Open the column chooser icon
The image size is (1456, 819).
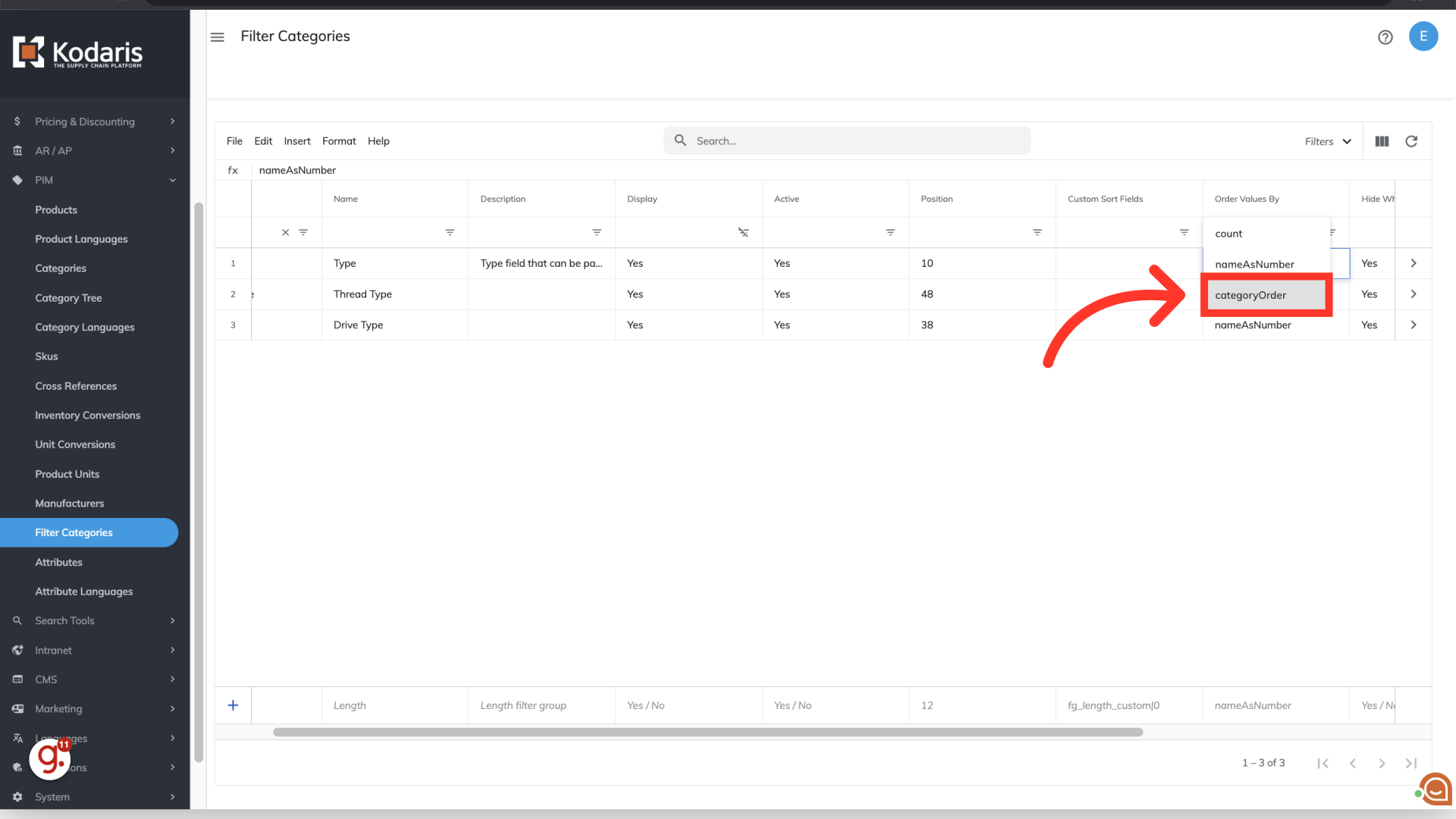pyautogui.click(x=1382, y=142)
